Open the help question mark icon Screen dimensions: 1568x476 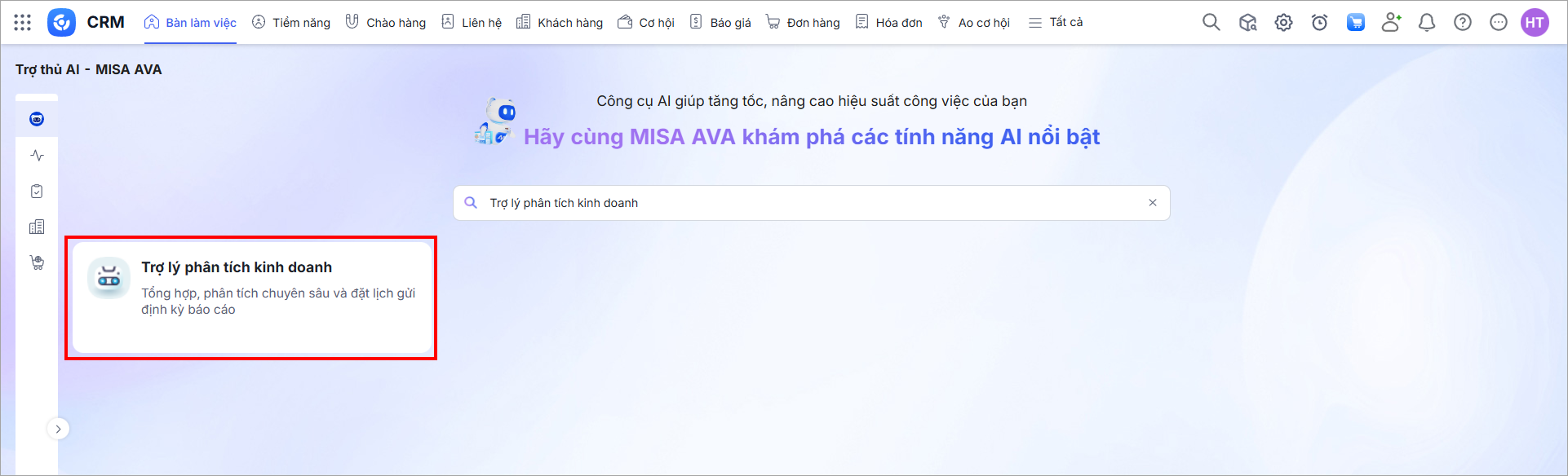[1462, 23]
